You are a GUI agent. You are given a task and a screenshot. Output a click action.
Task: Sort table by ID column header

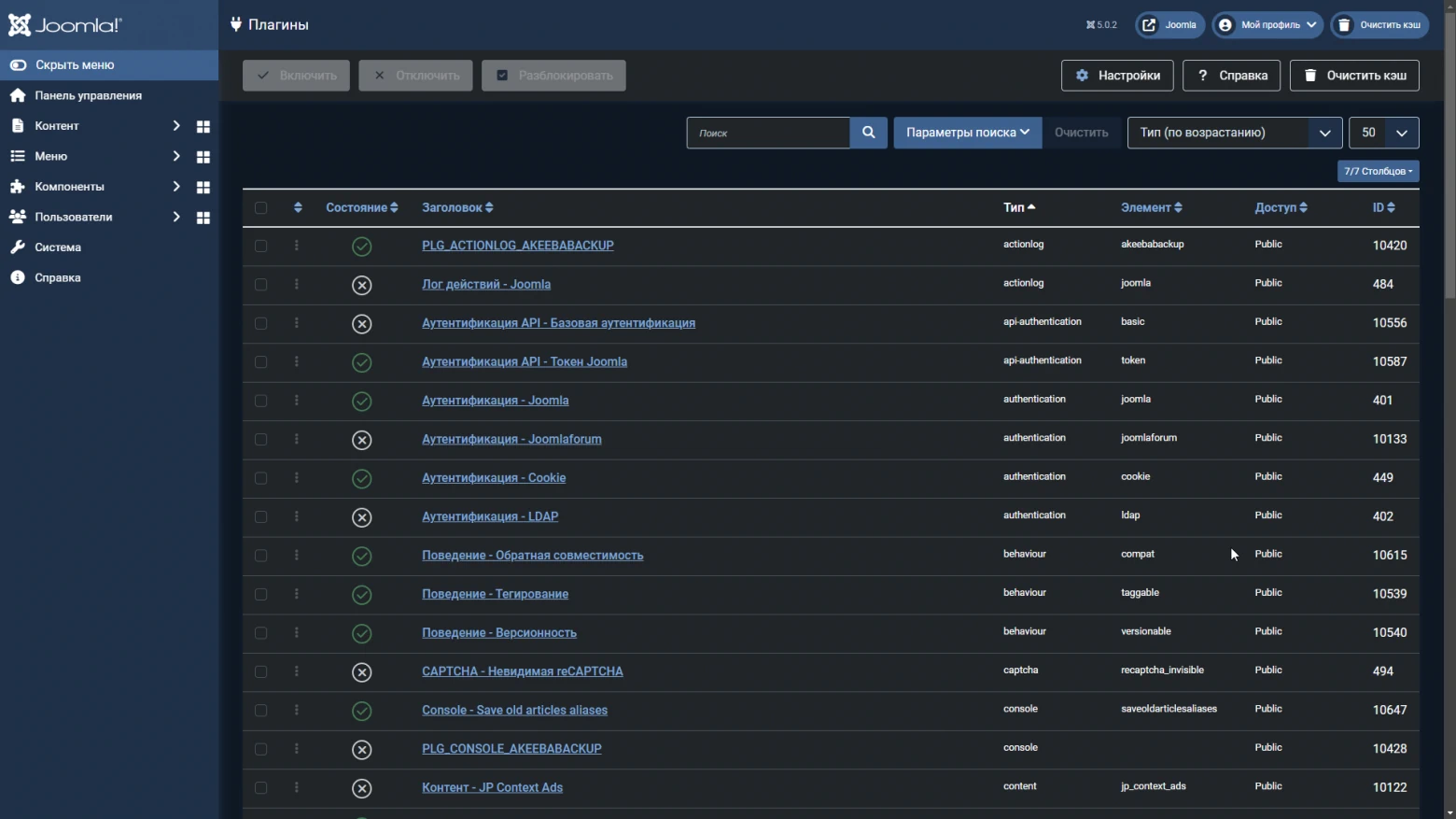[x=1383, y=207]
